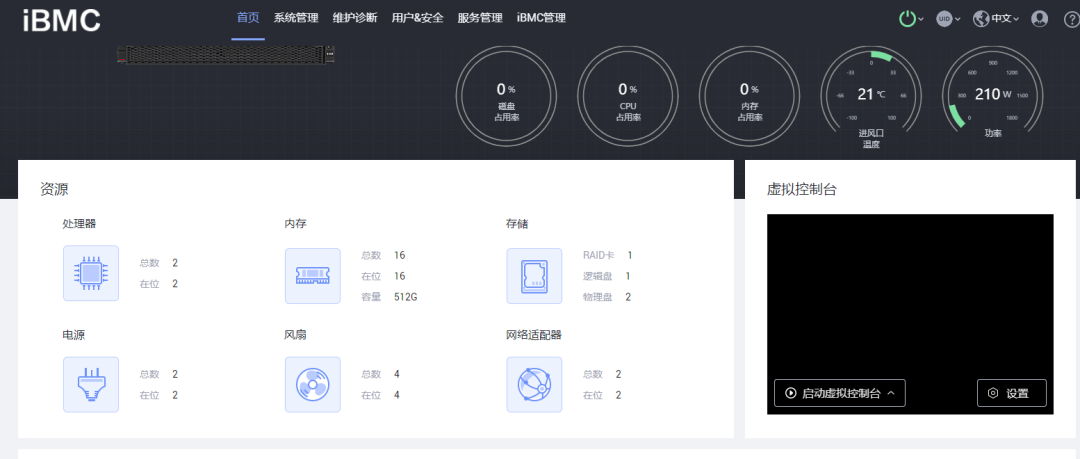Click the 内存 heading

point(295,224)
